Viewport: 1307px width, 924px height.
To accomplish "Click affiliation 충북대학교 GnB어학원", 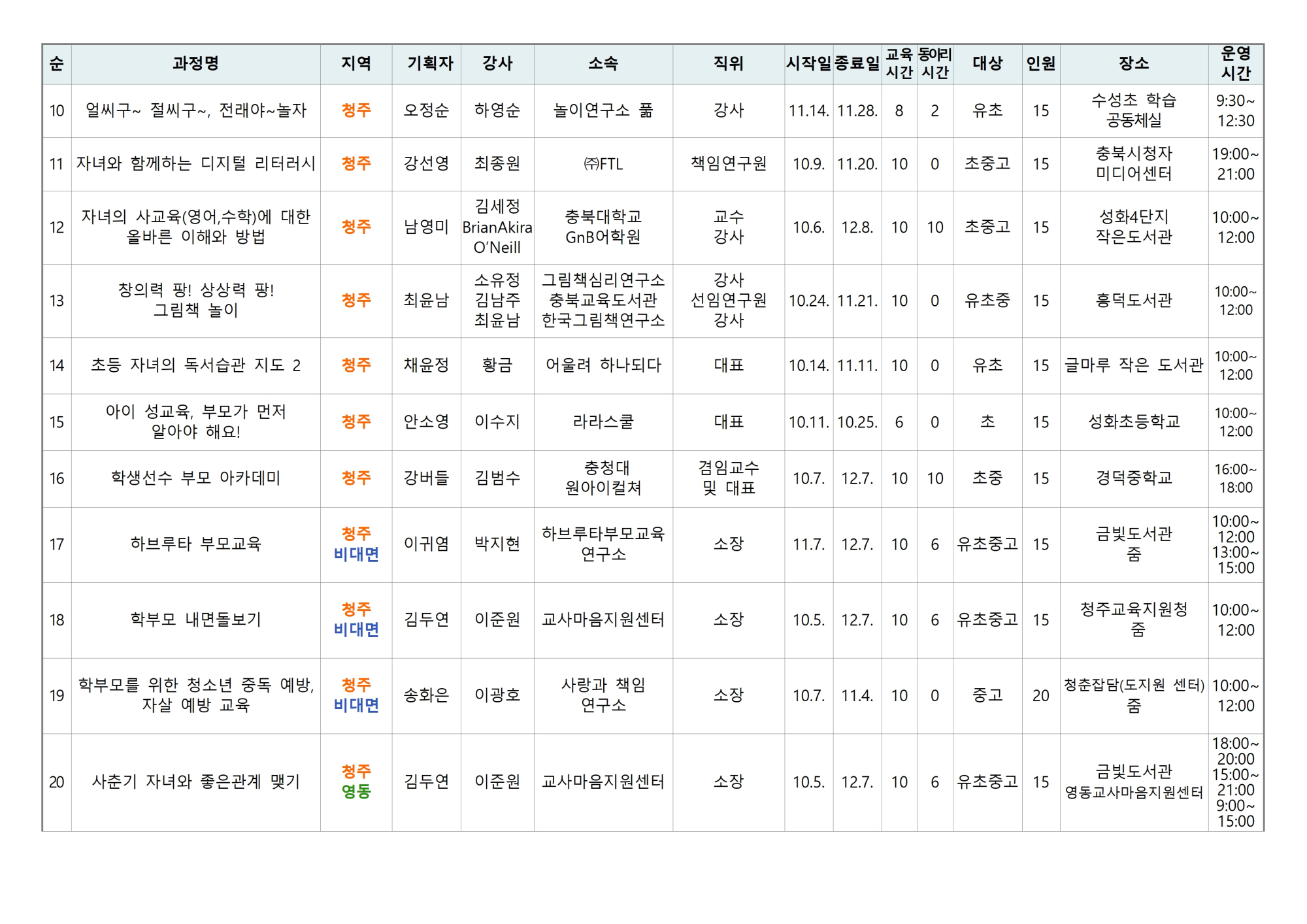I will [x=603, y=227].
